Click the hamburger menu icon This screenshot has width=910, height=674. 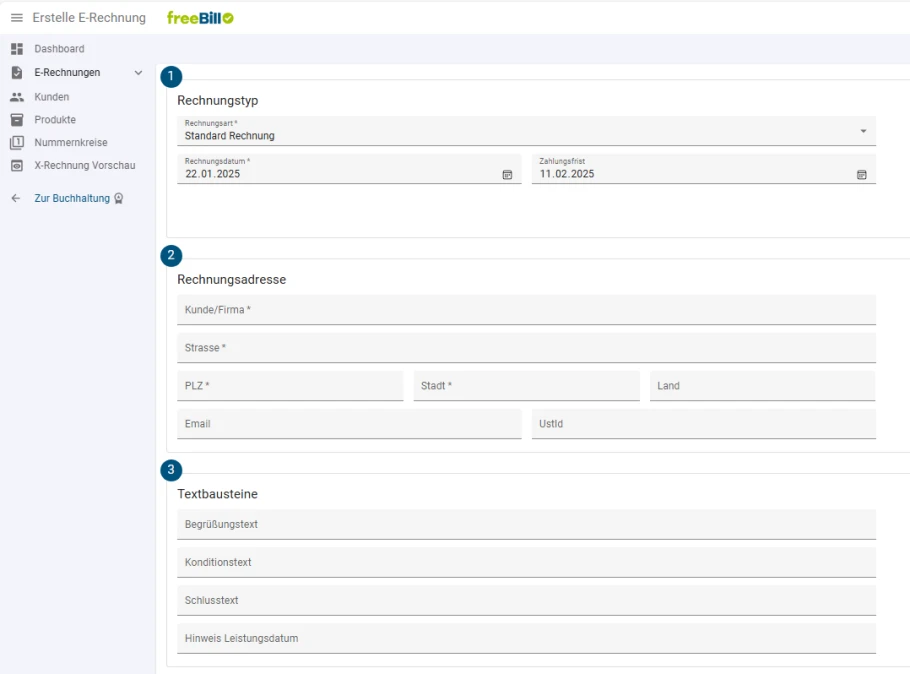pyautogui.click(x=16, y=18)
